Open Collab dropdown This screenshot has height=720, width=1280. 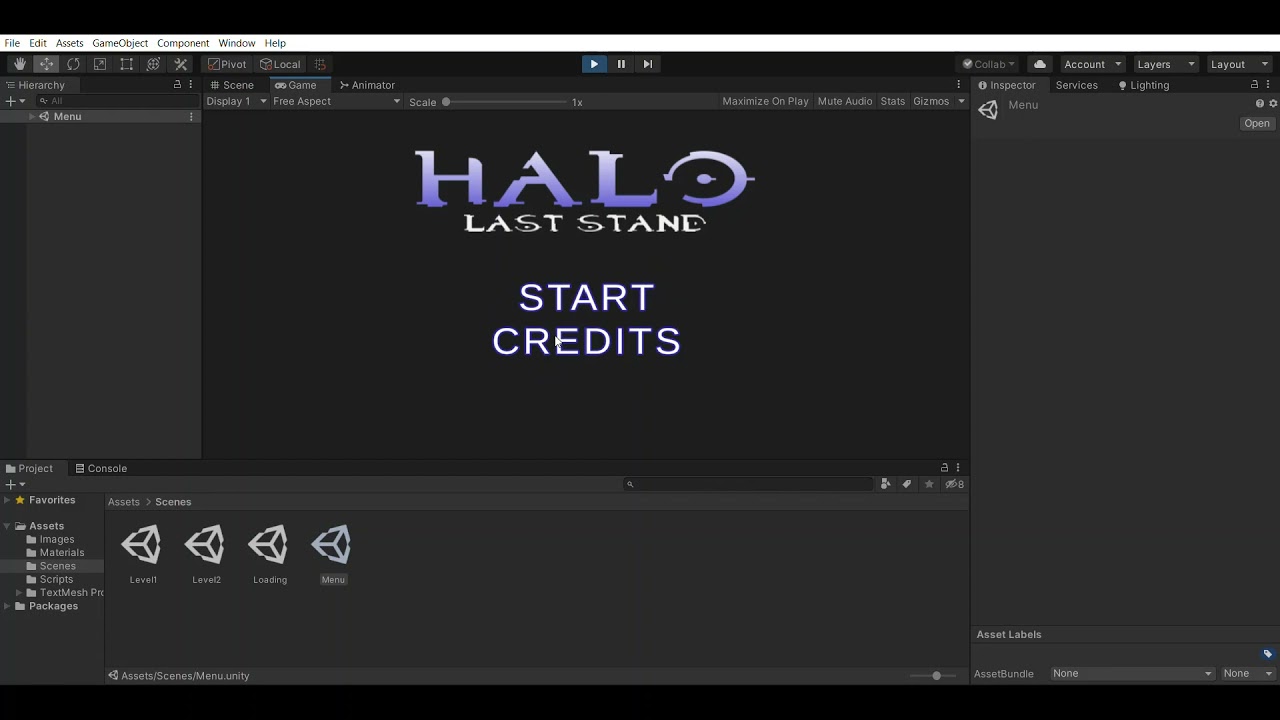tap(988, 64)
